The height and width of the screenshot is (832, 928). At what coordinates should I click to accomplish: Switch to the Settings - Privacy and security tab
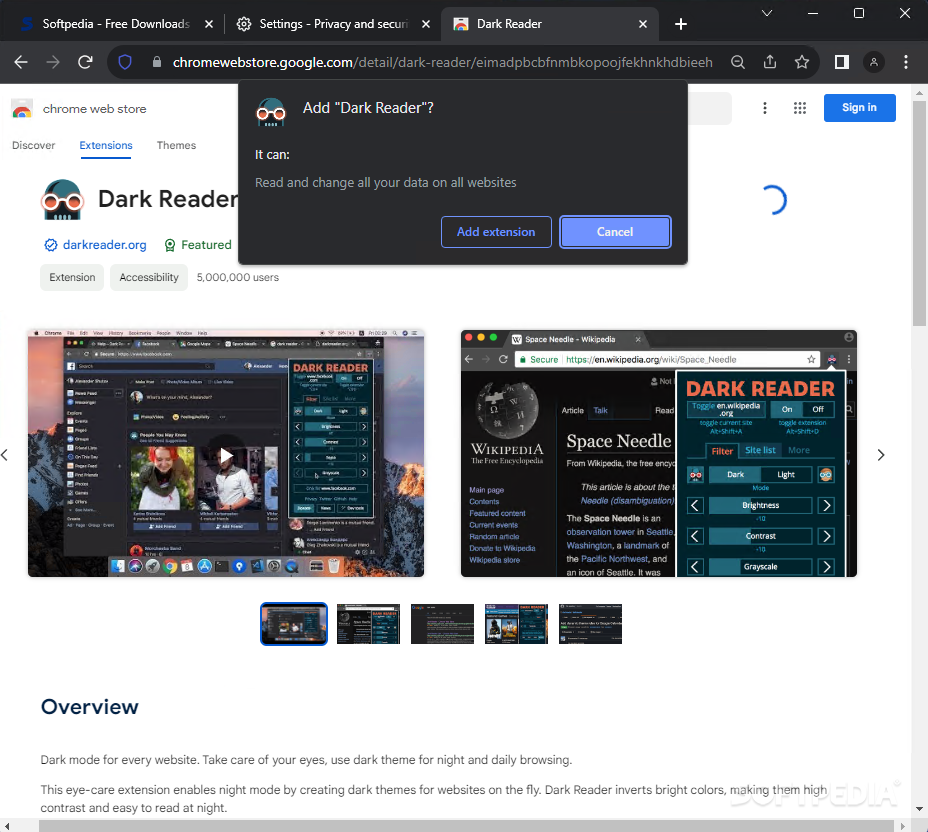[x=333, y=24]
